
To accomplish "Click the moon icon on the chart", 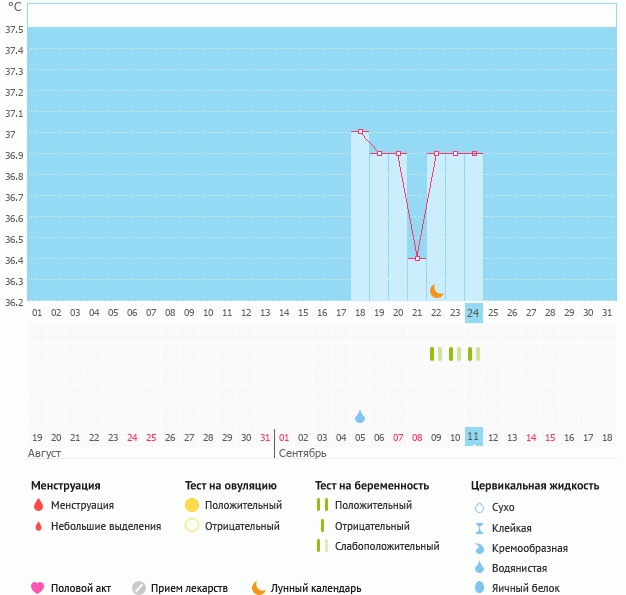I will [437, 290].
